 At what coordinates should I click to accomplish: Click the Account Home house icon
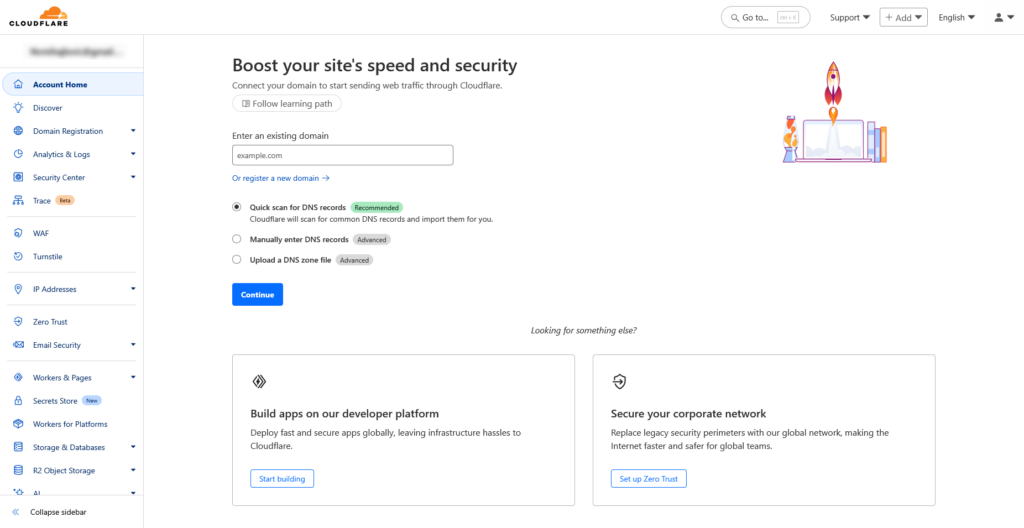pos(18,84)
